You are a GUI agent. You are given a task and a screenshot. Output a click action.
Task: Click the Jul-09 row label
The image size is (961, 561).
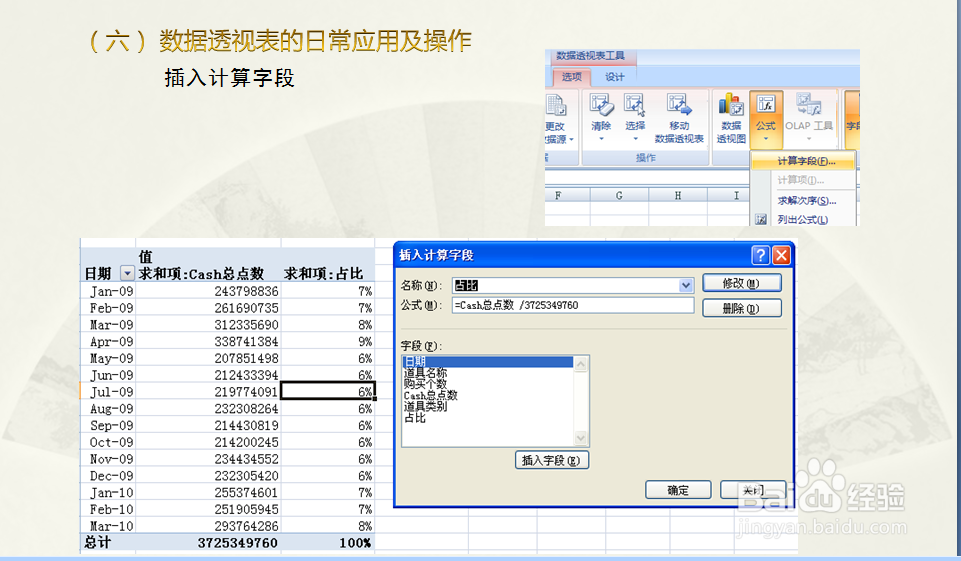point(112,392)
